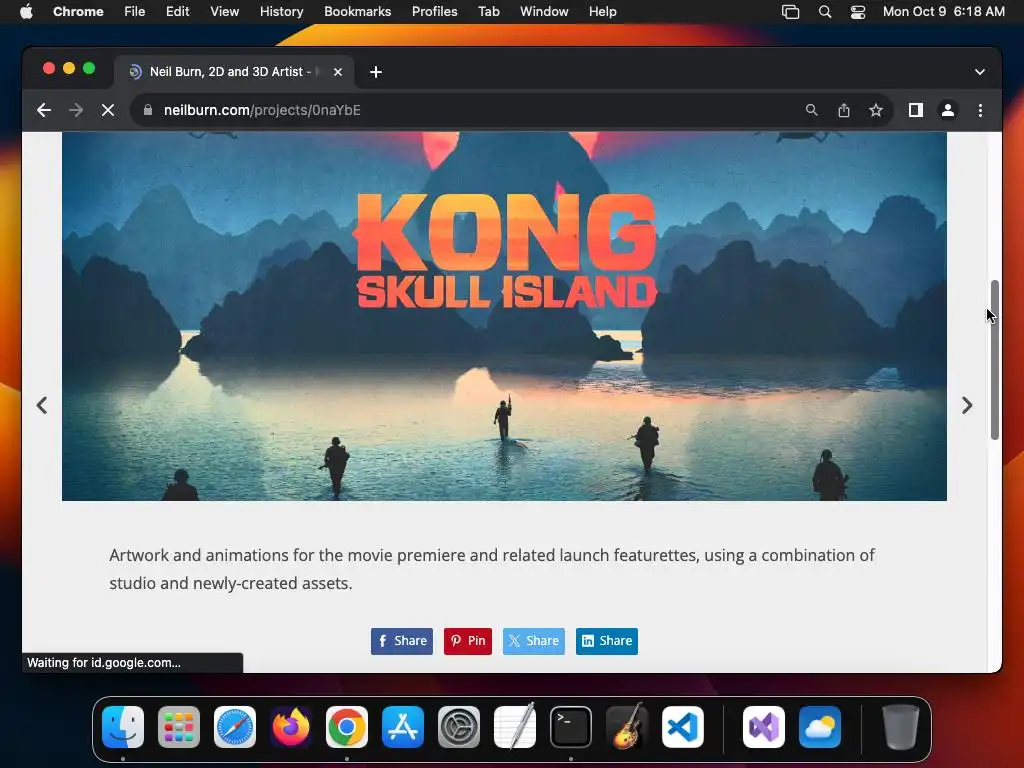Image resolution: width=1024 pixels, height=768 pixels.
Task: Open the Edit menu
Action: (x=177, y=12)
